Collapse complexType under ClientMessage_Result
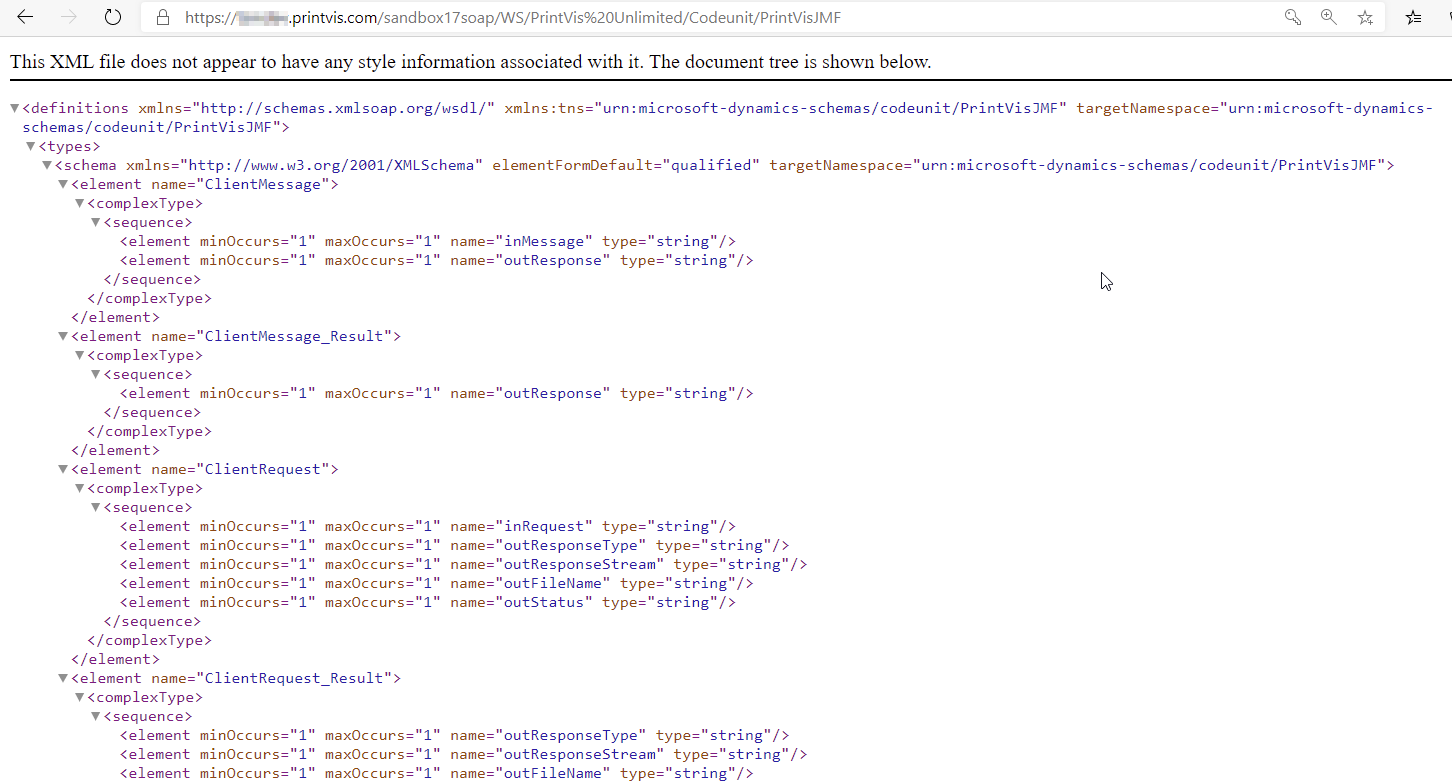This screenshot has height=782, width=1452. click(x=79, y=356)
